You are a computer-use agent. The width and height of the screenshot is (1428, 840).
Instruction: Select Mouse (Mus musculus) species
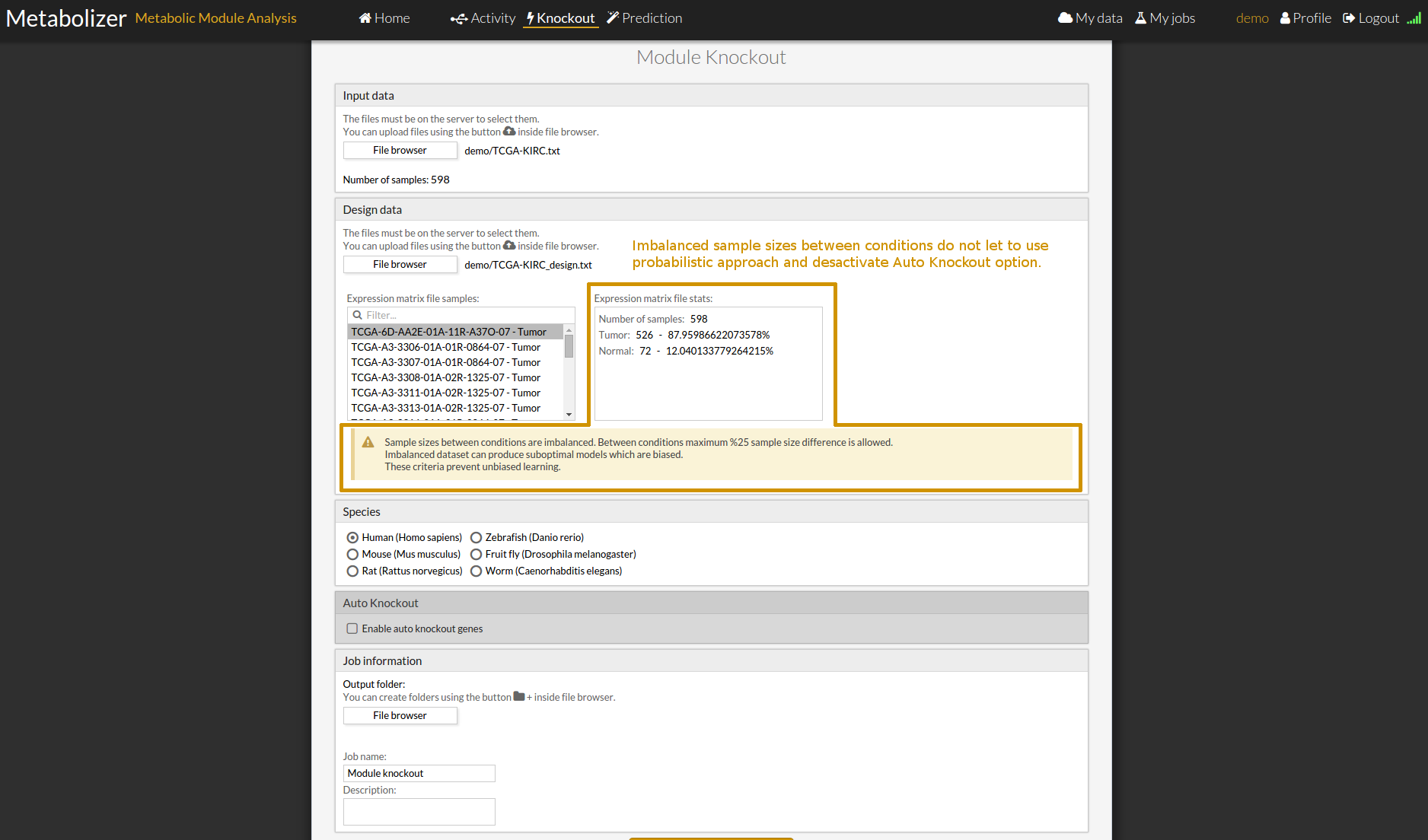[x=352, y=555]
